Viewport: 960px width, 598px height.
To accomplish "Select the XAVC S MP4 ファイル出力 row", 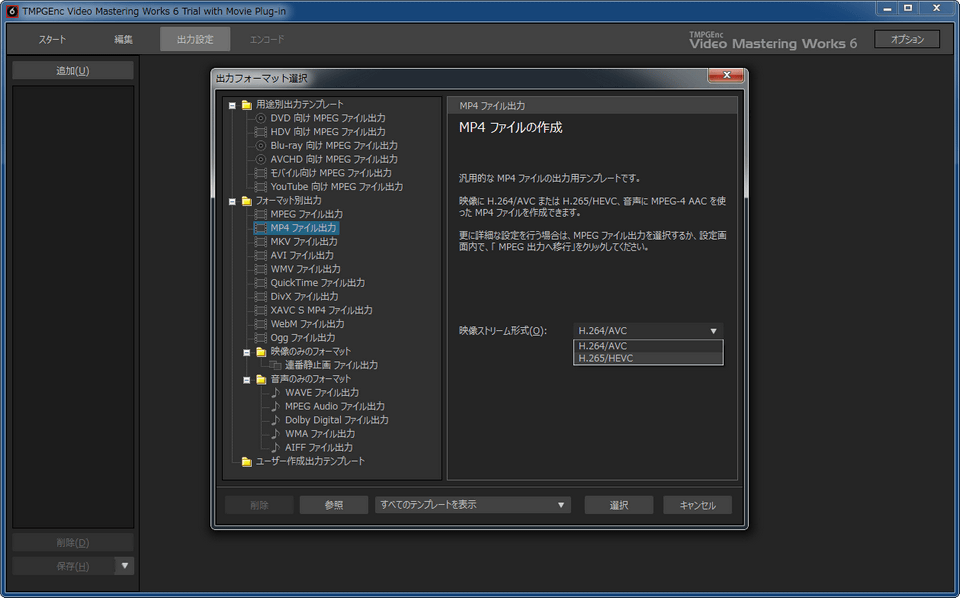I will point(321,310).
